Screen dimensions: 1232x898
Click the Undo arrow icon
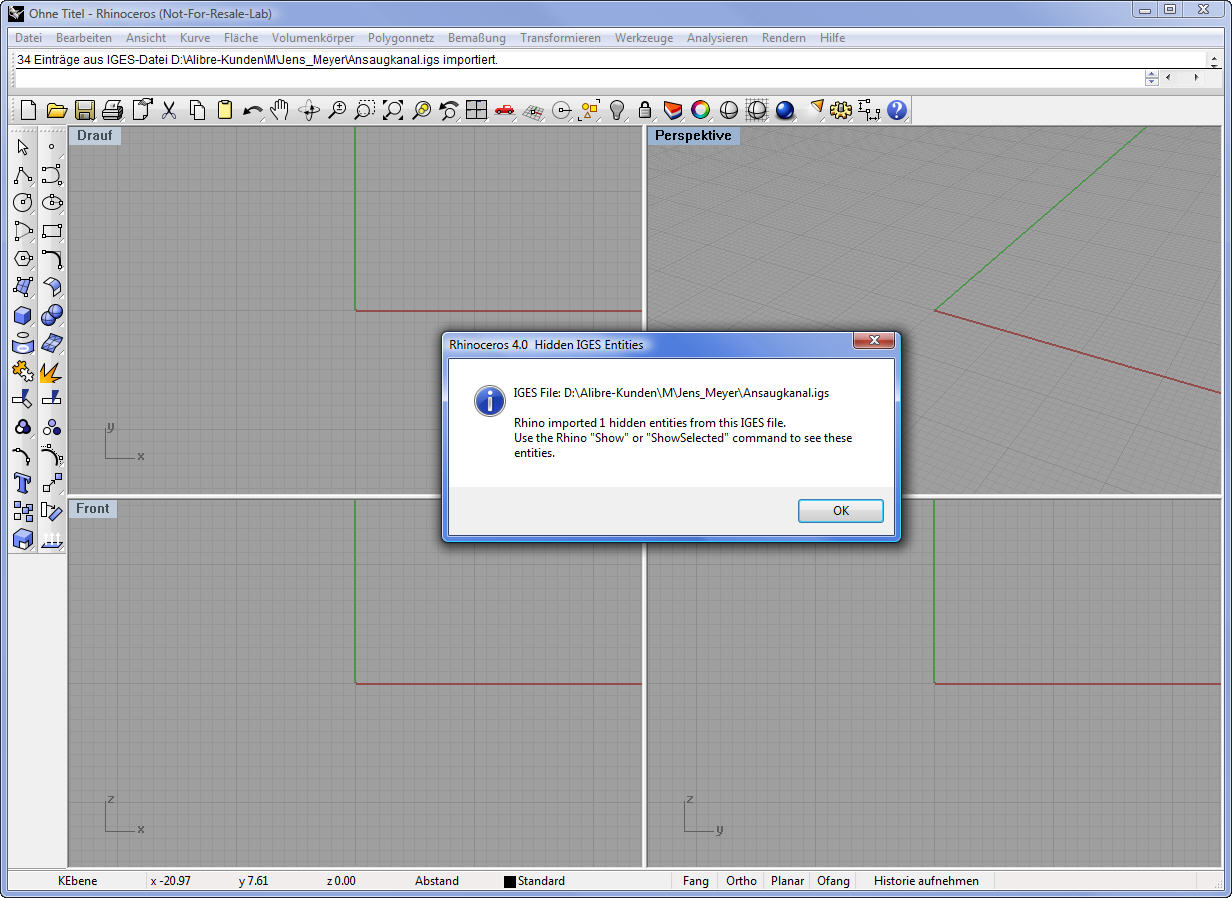tap(253, 110)
